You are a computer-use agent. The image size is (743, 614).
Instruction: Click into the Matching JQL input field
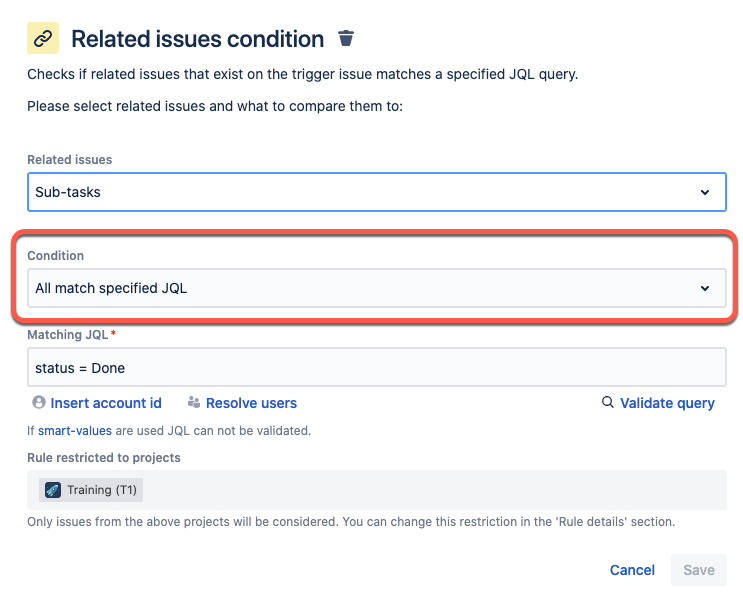(376, 368)
